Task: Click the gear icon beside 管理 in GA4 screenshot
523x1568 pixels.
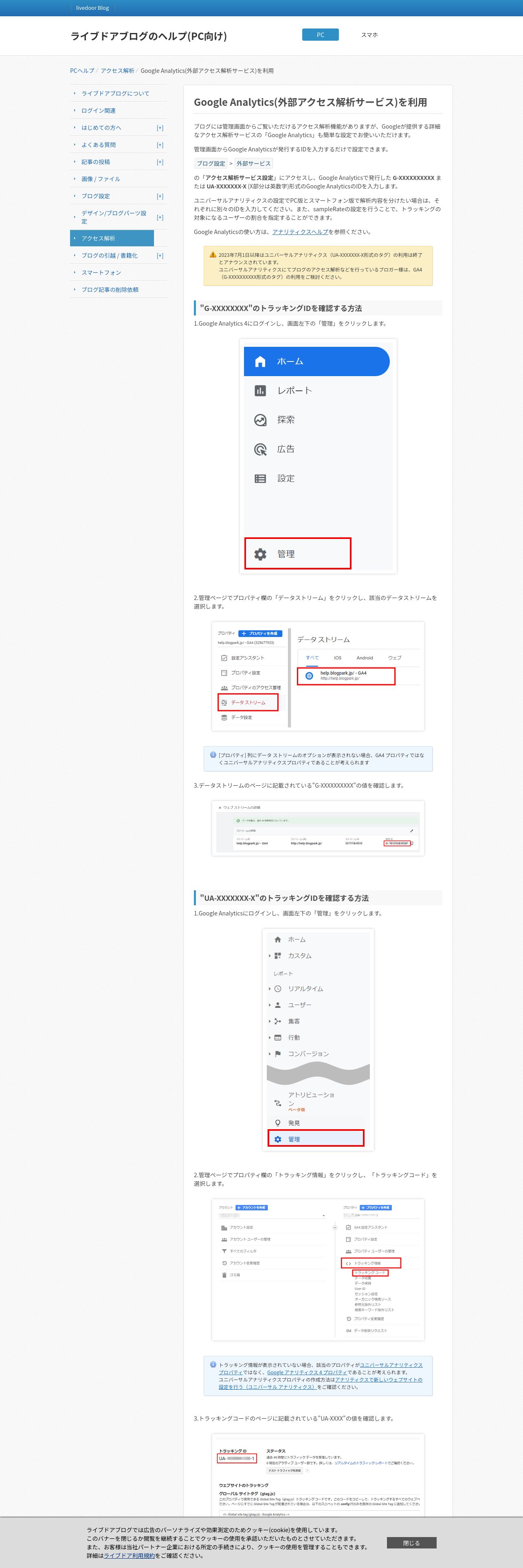Action: pos(260,554)
